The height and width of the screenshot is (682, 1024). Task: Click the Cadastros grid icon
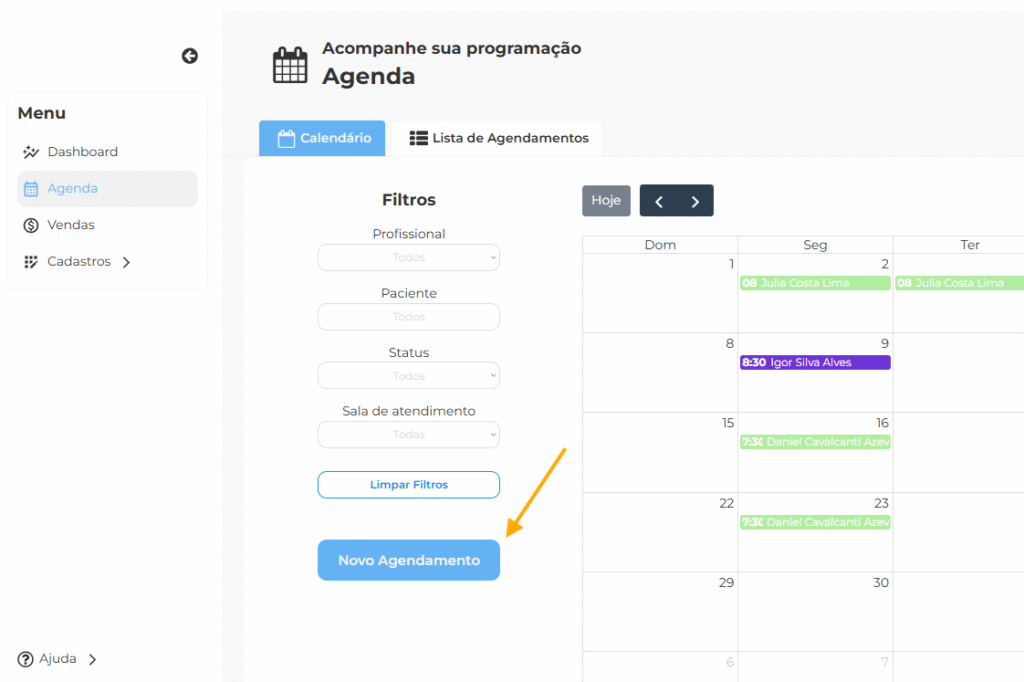coord(31,262)
